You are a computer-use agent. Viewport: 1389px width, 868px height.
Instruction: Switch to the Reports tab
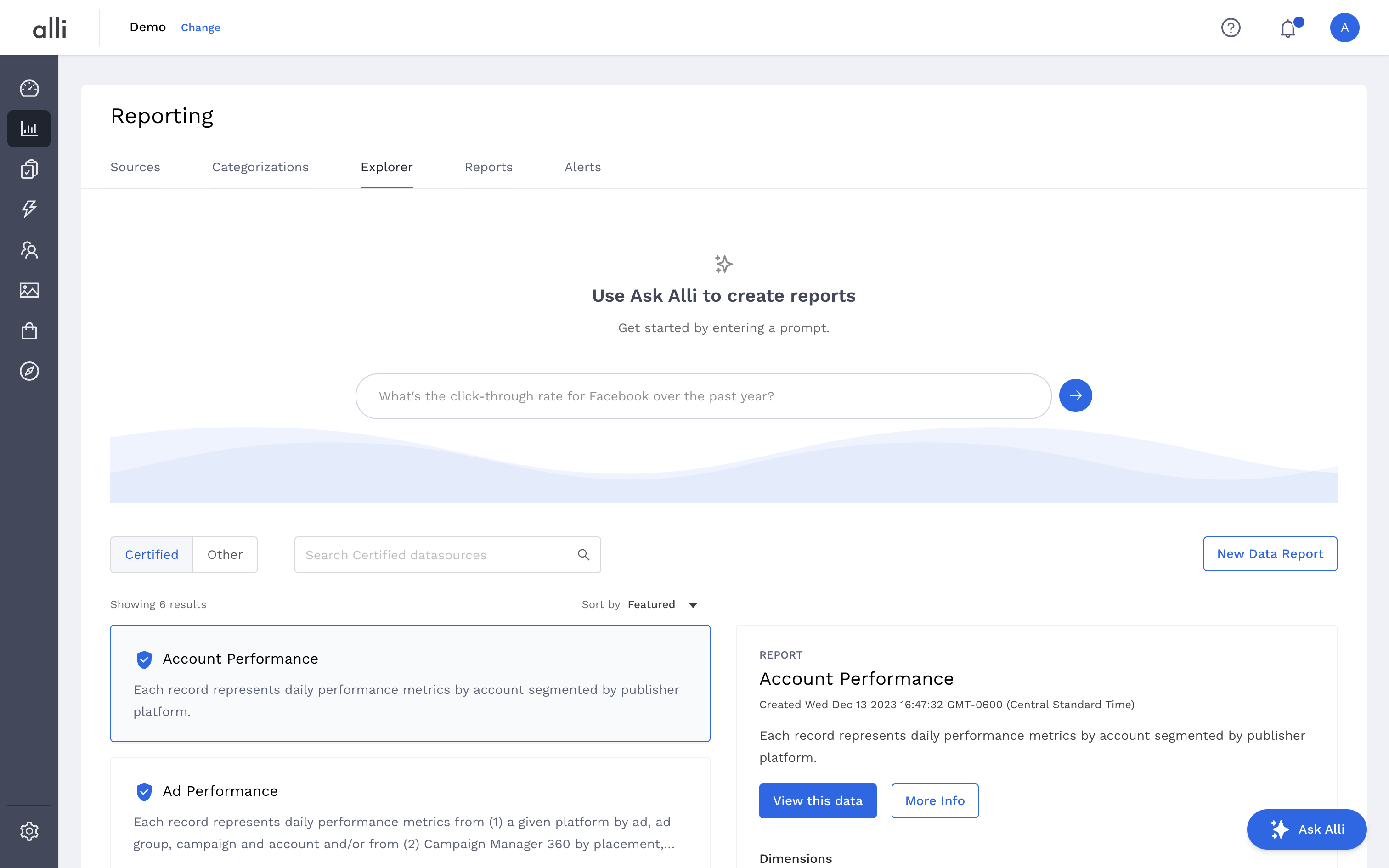pyautogui.click(x=488, y=167)
